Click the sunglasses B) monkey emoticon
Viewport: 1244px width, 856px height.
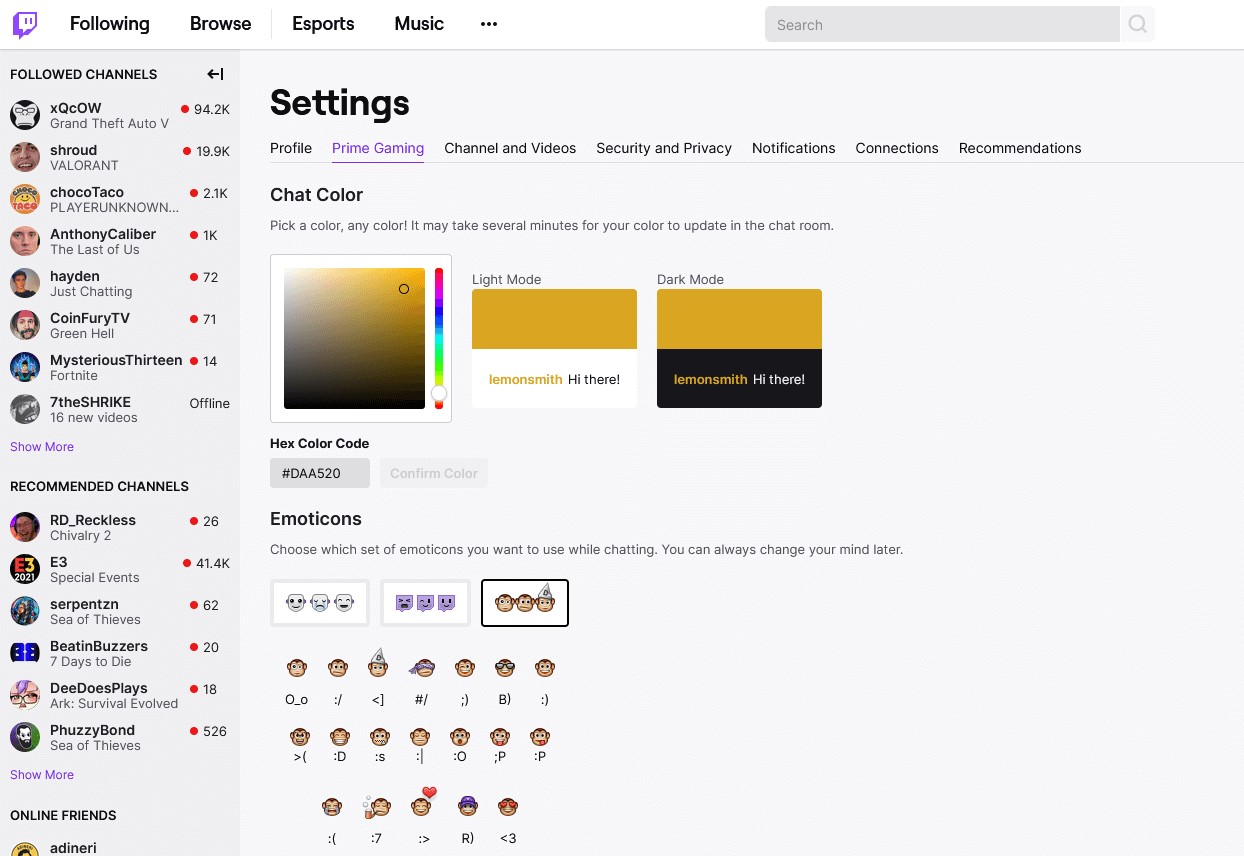[x=505, y=668]
